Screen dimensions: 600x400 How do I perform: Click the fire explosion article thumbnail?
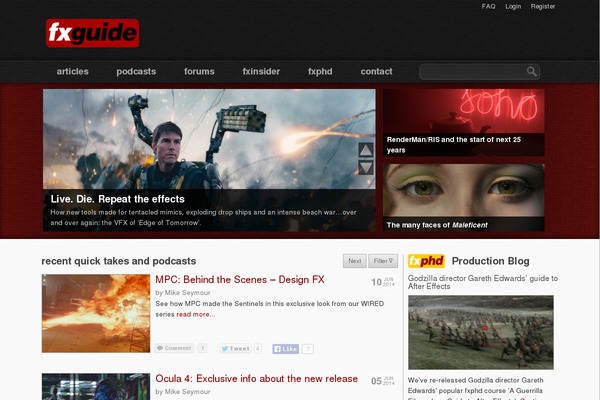96,313
